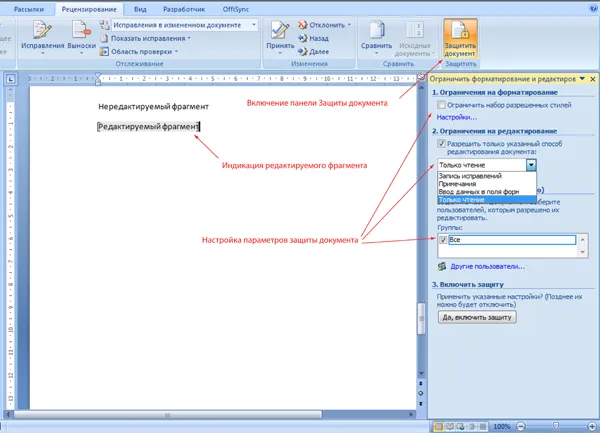Switch to Full Screen Reading view icon
Viewport: 600px width, 433px height.
pos(450,426)
